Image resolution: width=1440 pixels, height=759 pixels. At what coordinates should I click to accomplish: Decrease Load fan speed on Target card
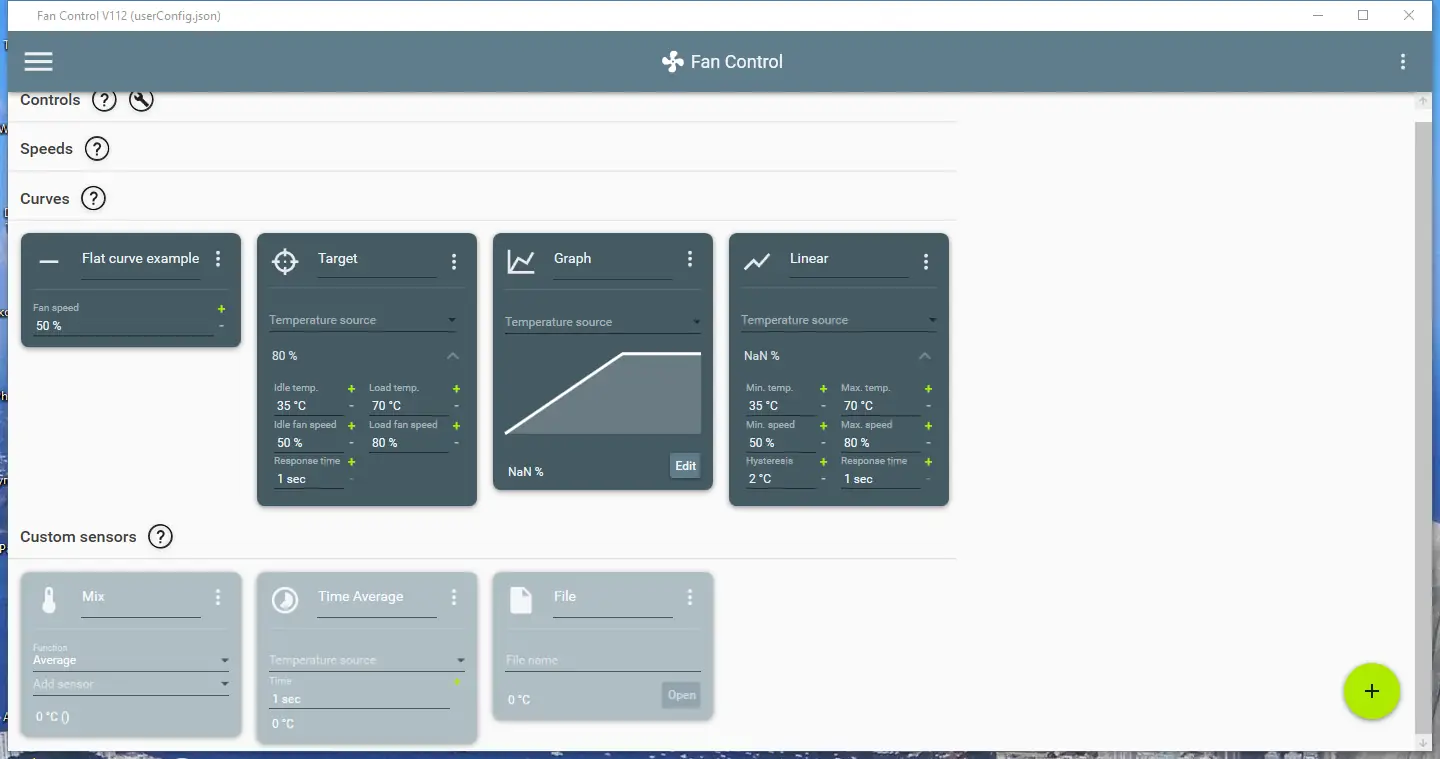click(x=456, y=443)
